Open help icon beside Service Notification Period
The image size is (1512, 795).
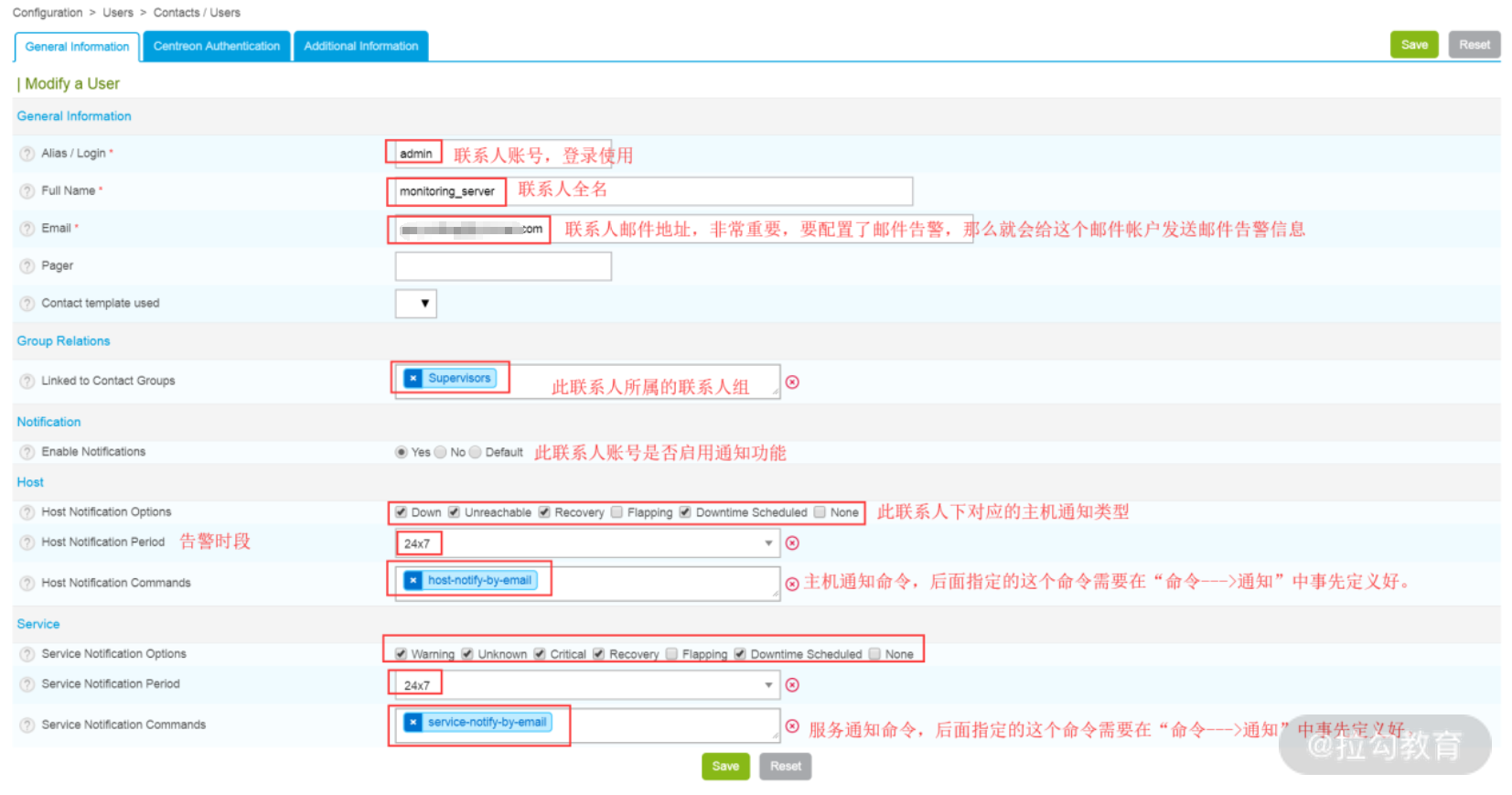(27, 684)
